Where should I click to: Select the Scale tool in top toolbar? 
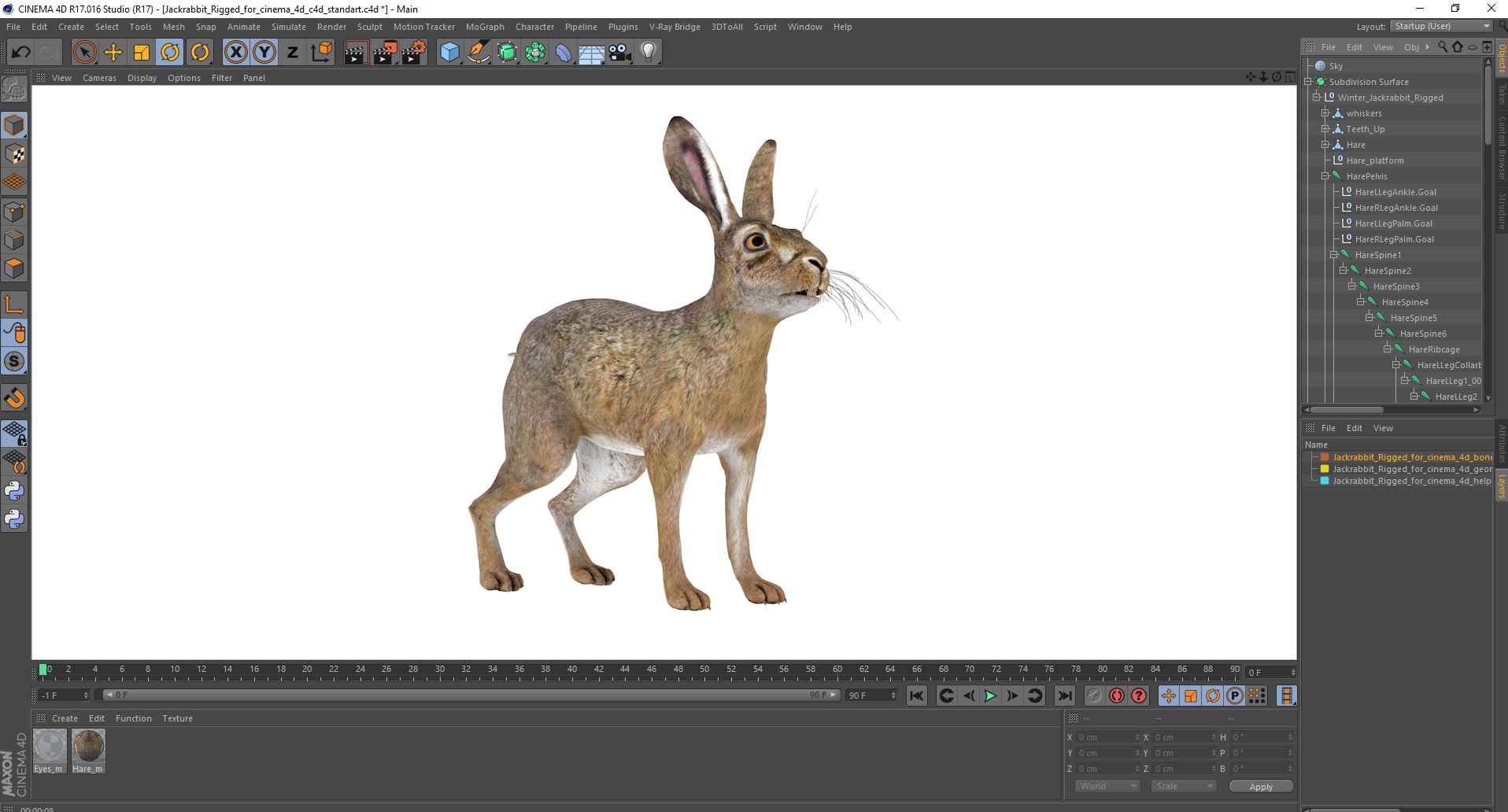click(142, 53)
